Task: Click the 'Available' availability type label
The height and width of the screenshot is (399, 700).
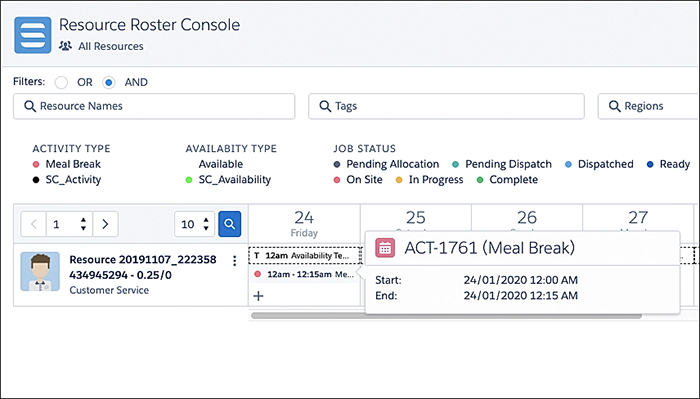Action: tap(221, 164)
